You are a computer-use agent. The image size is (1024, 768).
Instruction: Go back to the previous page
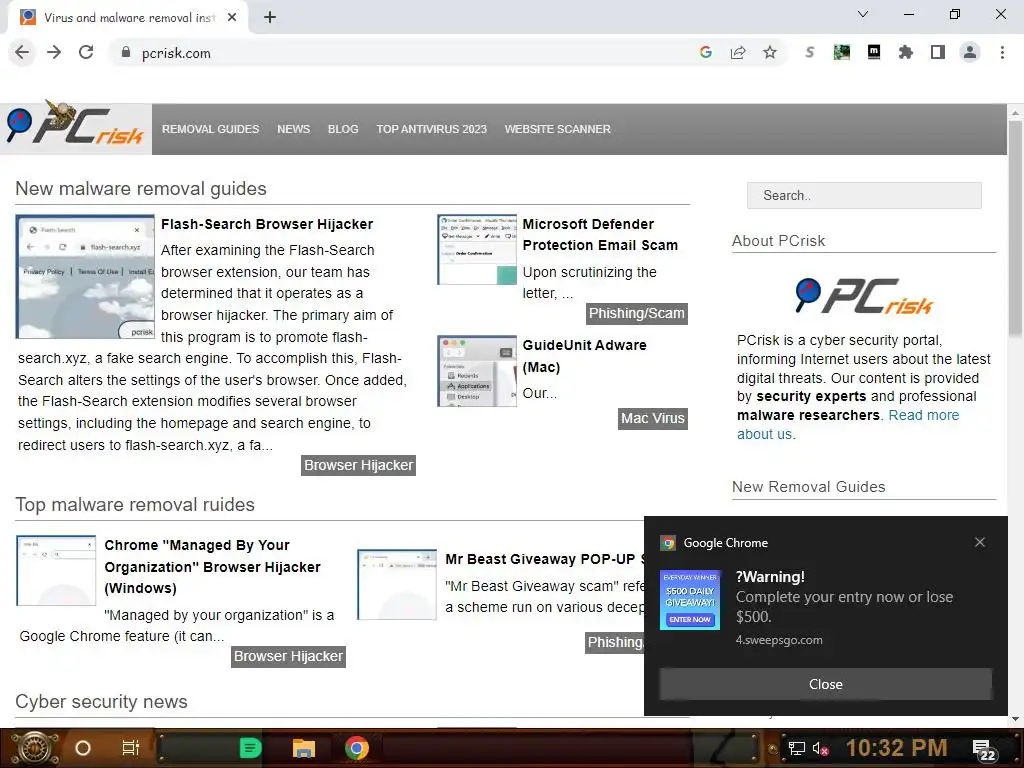coord(22,52)
